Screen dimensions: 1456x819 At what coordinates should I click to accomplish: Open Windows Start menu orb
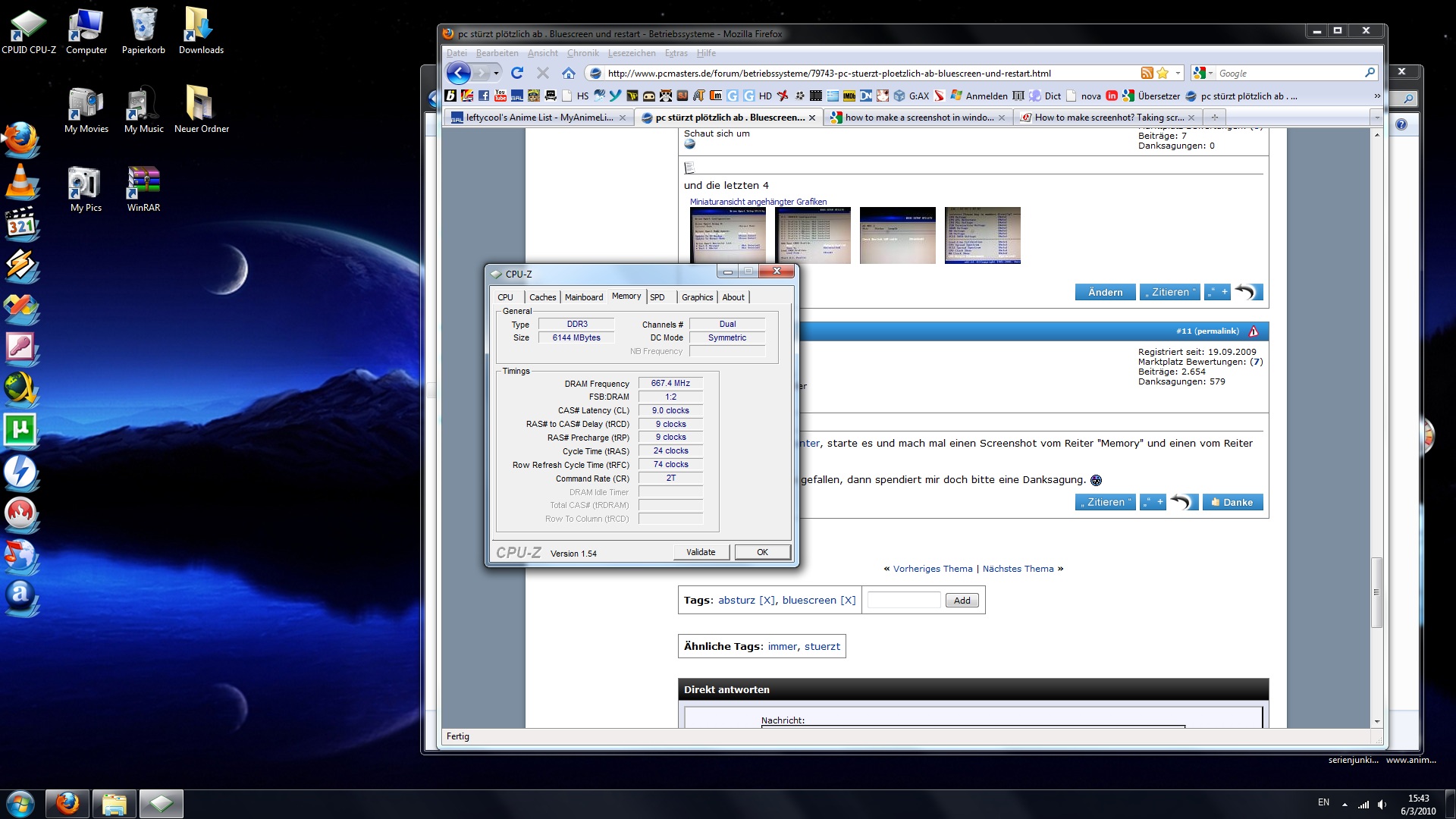point(20,803)
